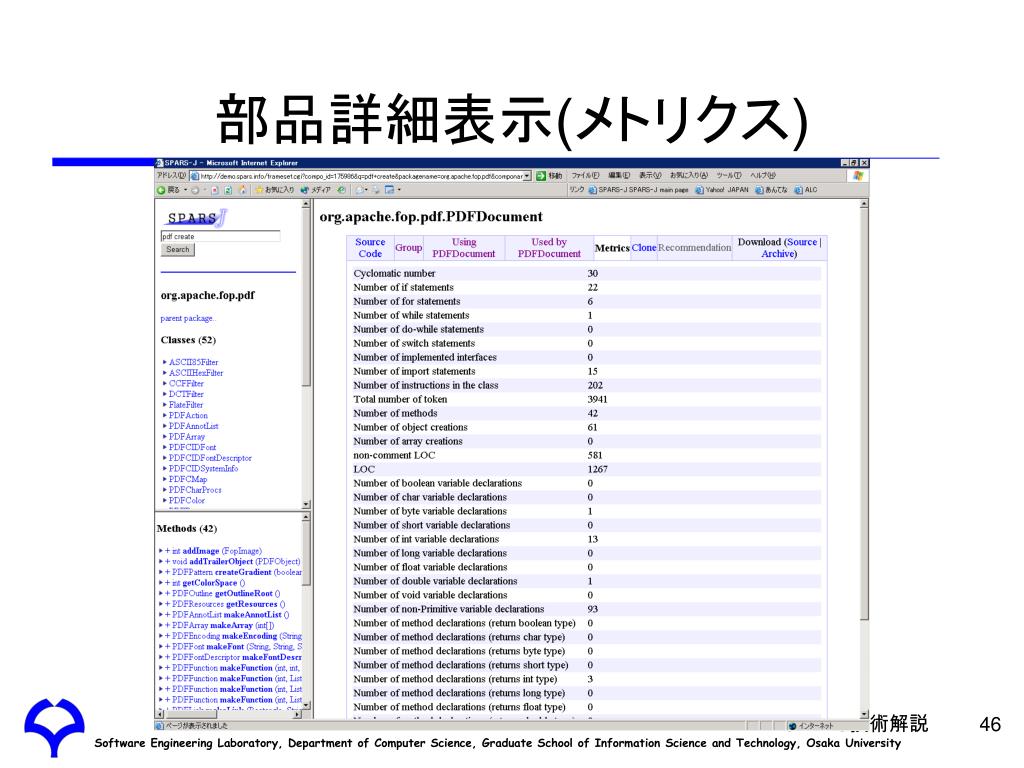The height and width of the screenshot is (768, 1024).
Task: Open the あんてな links-bar shortcut
Action: [771, 190]
